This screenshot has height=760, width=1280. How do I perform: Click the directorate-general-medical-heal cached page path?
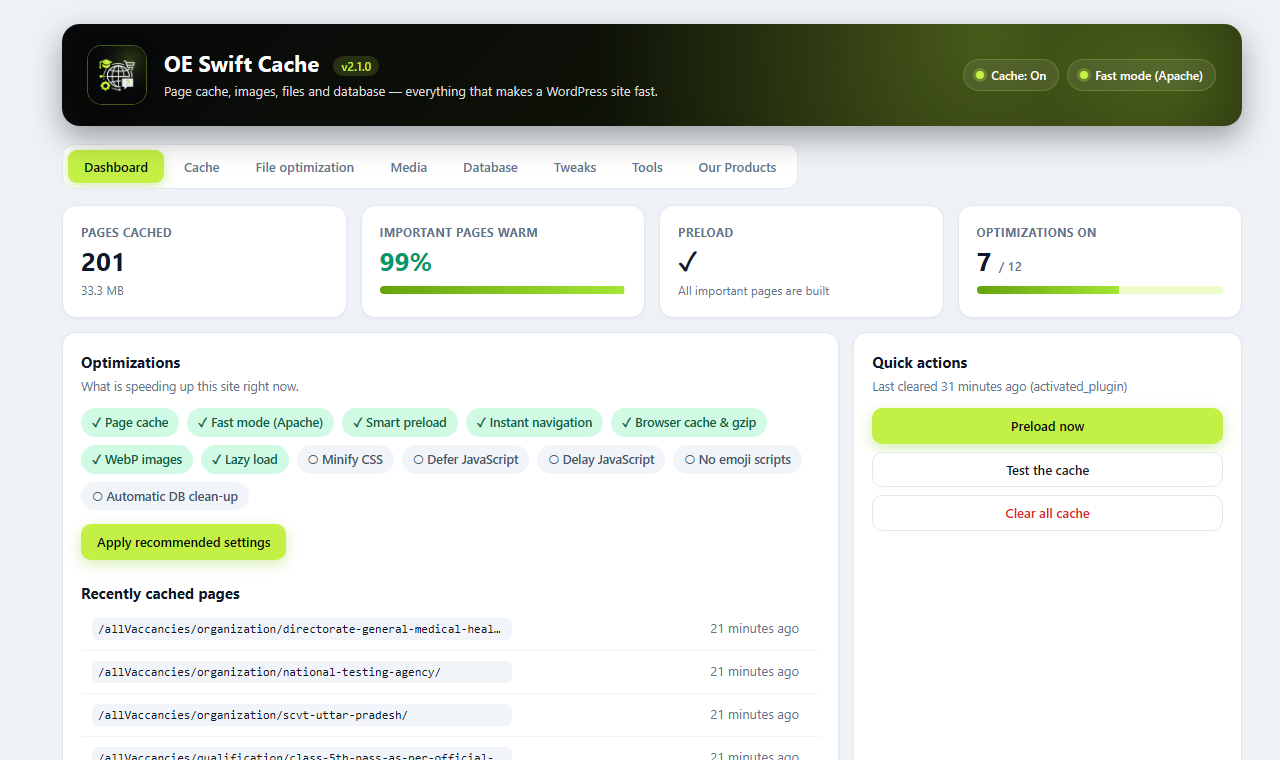tap(302, 629)
